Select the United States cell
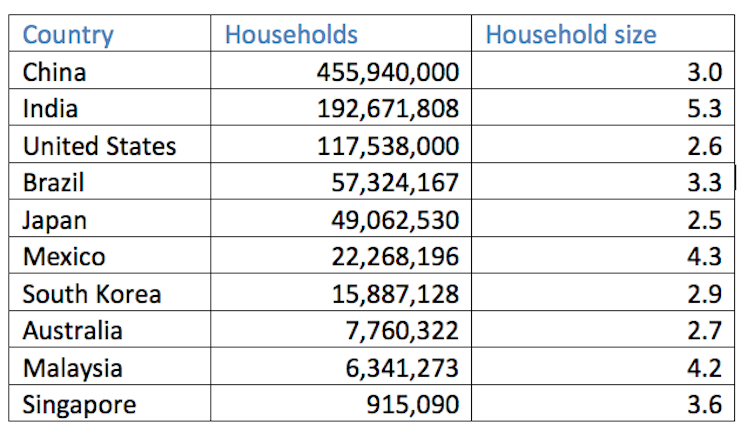This screenshot has width=754, height=444. [x=110, y=144]
